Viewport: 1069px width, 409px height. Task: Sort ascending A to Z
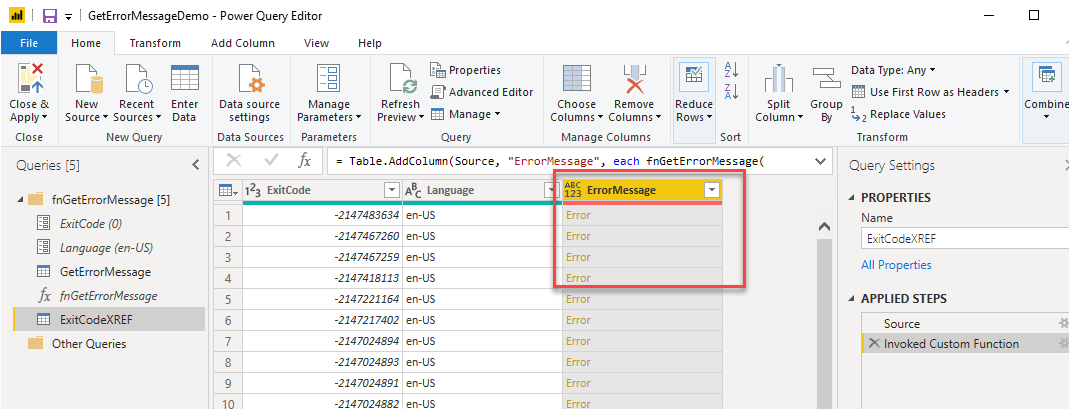pyautogui.click(x=732, y=70)
